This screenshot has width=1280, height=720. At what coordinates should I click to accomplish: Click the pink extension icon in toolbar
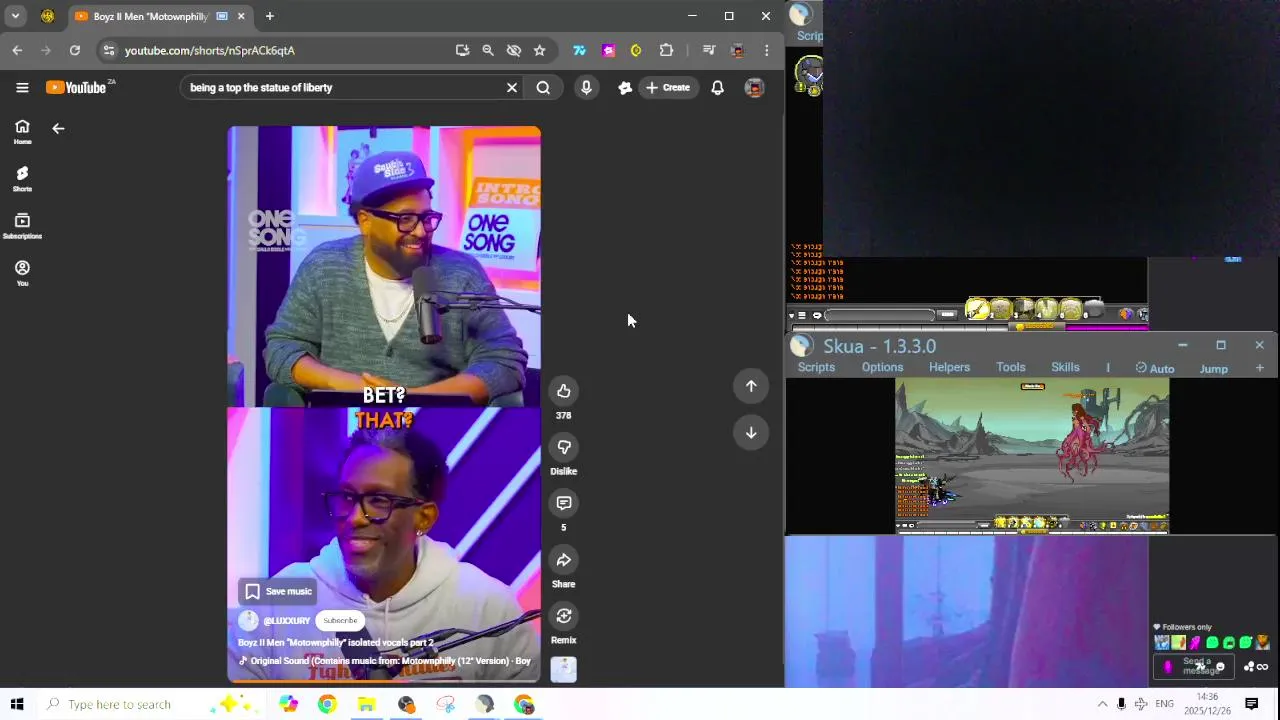(608, 50)
